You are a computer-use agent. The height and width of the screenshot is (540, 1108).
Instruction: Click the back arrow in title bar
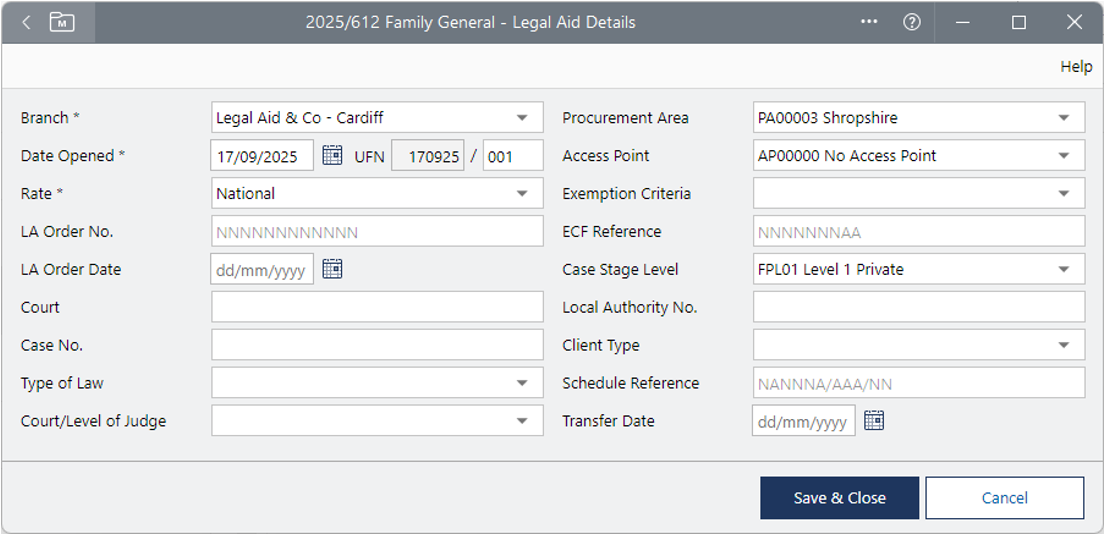point(26,22)
